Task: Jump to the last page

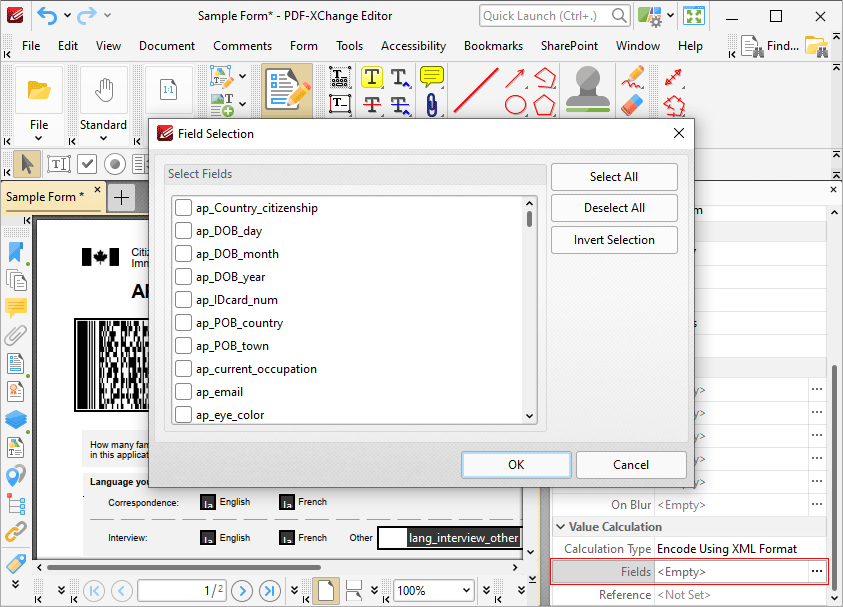Action: (270, 591)
